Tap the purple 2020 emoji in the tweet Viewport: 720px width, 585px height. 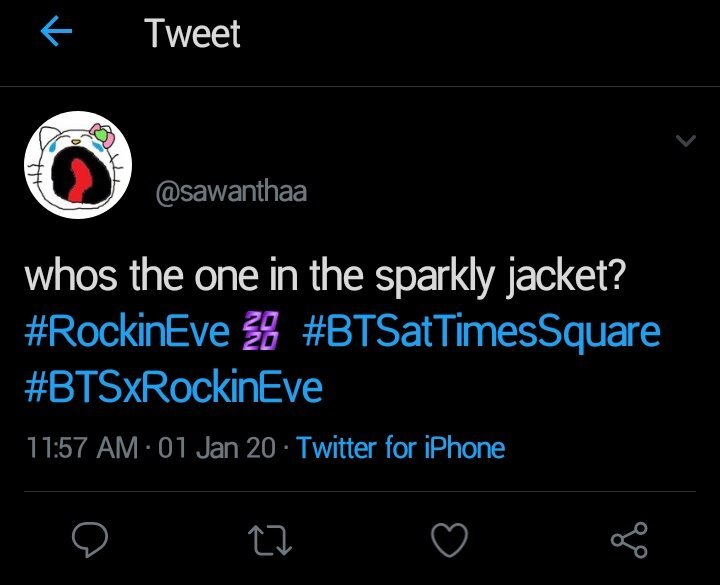pyautogui.click(x=263, y=332)
